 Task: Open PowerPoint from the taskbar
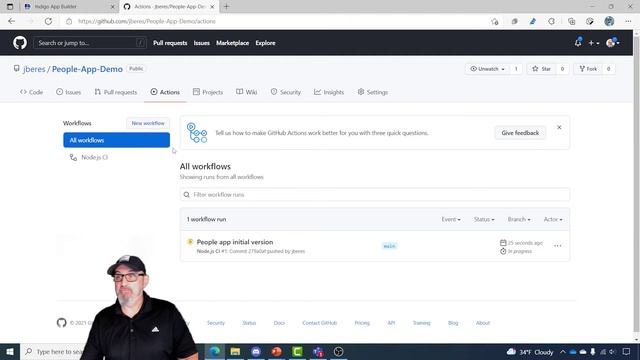(276, 351)
